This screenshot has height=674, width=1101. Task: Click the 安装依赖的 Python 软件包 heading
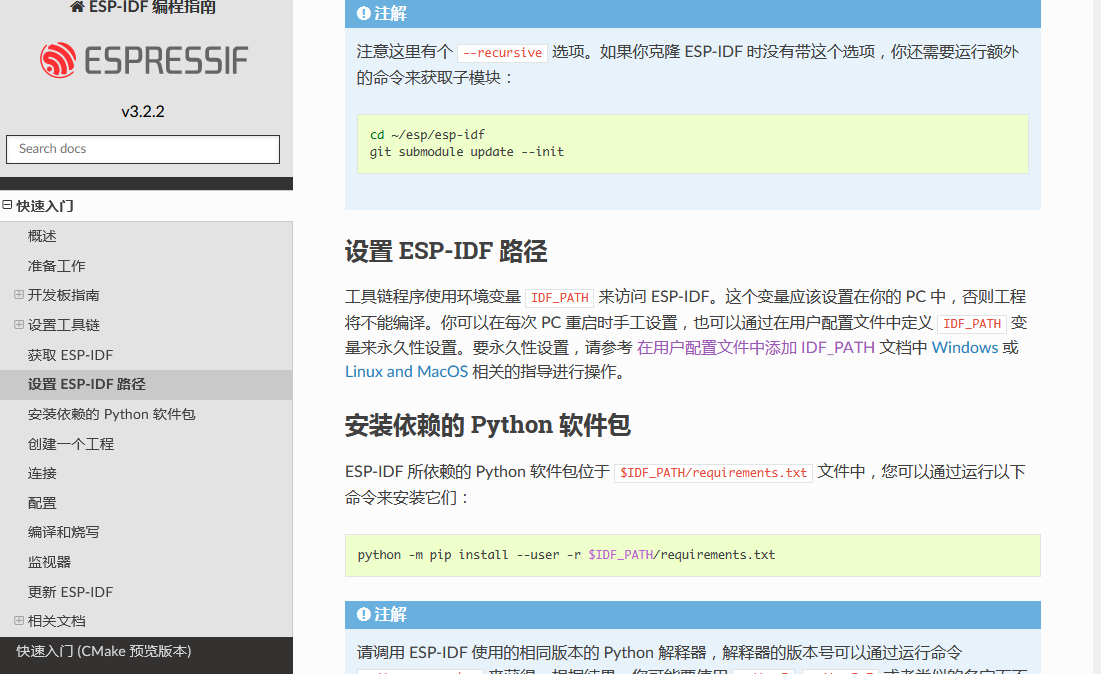(487, 425)
